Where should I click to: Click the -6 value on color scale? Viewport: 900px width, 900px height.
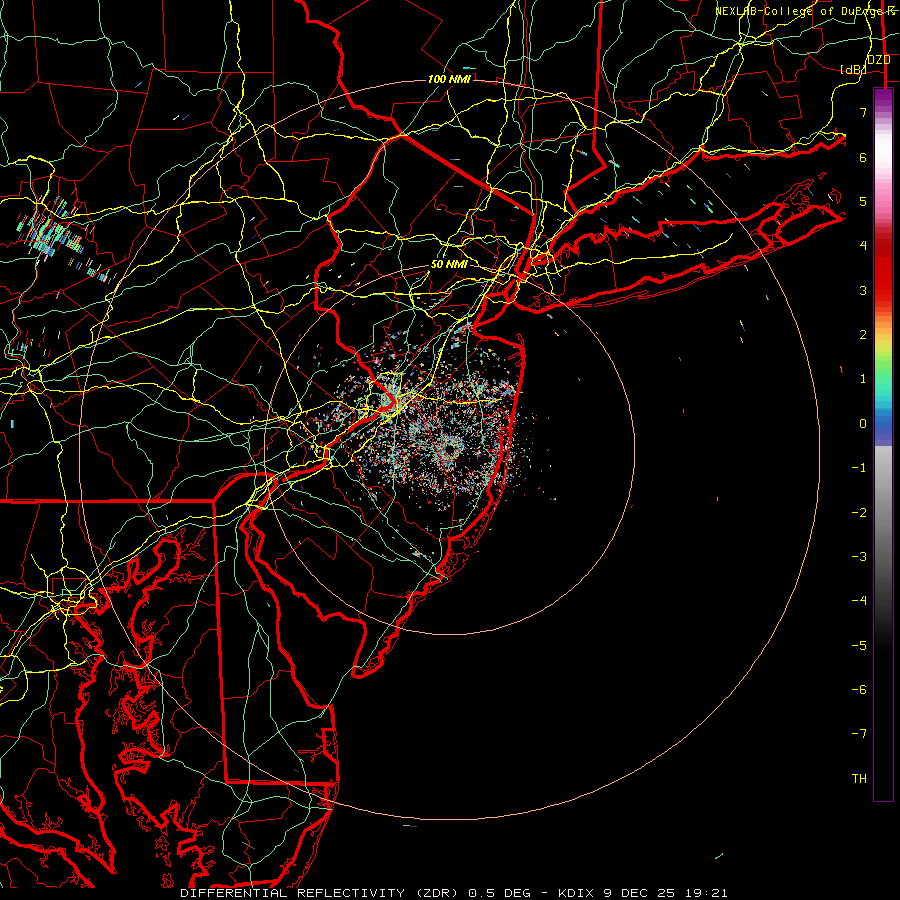point(859,690)
